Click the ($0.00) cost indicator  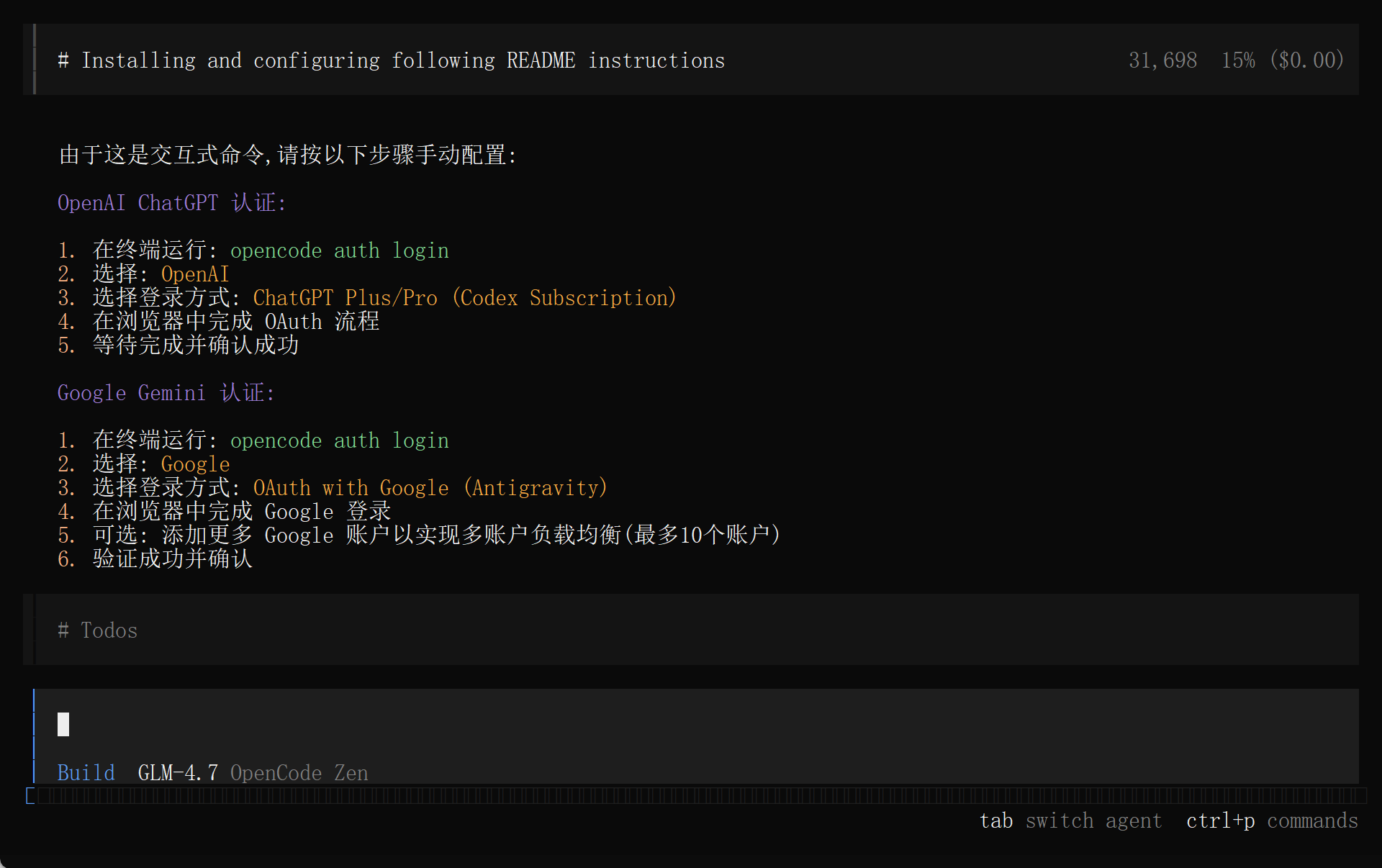pos(1306,60)
